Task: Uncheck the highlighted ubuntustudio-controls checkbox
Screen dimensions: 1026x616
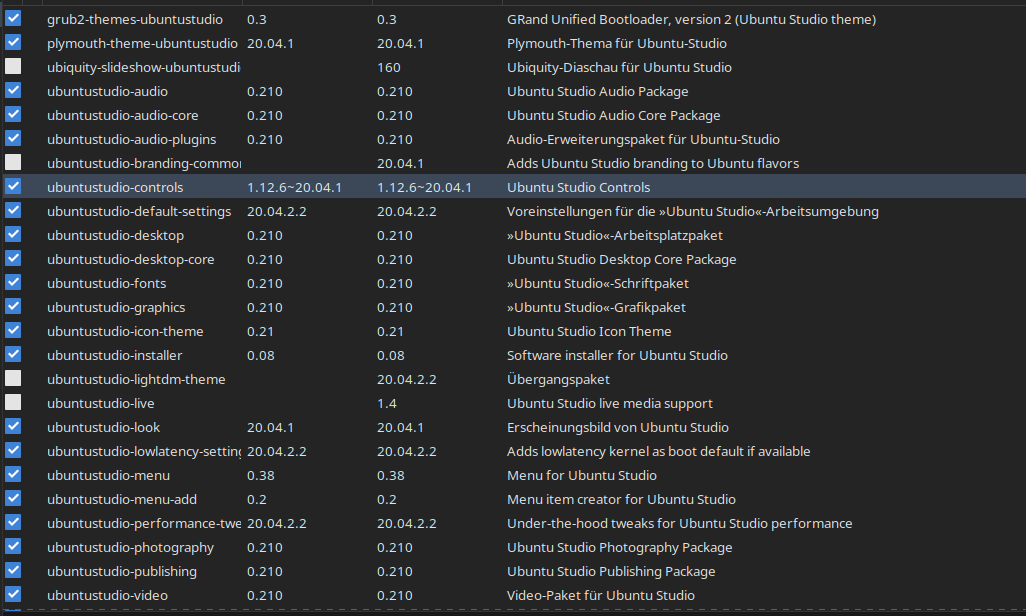Action: pos(13,187)
